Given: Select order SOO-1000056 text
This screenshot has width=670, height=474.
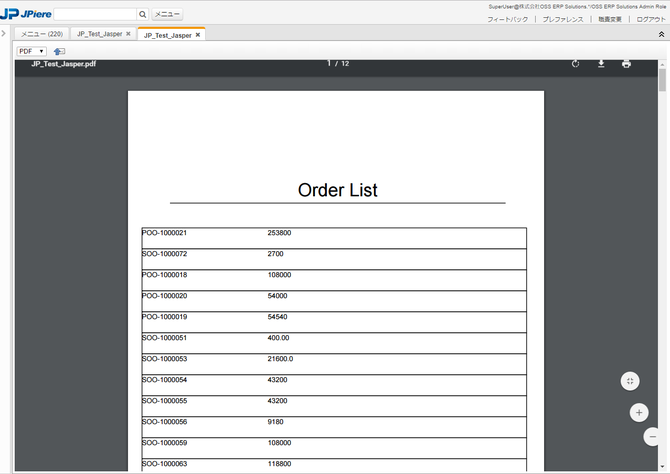Looking at the screenshot, I should (165, 421).
